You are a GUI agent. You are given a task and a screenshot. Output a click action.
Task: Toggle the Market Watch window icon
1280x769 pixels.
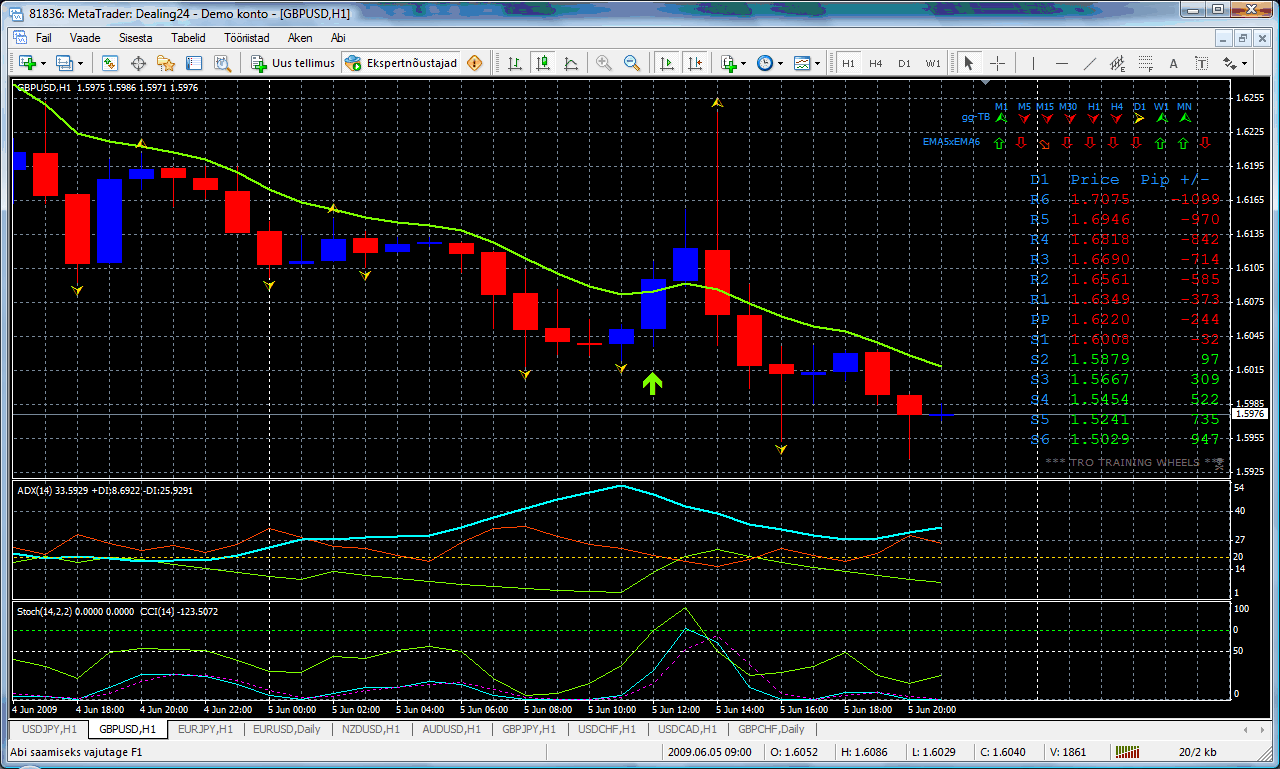point(110,63)
